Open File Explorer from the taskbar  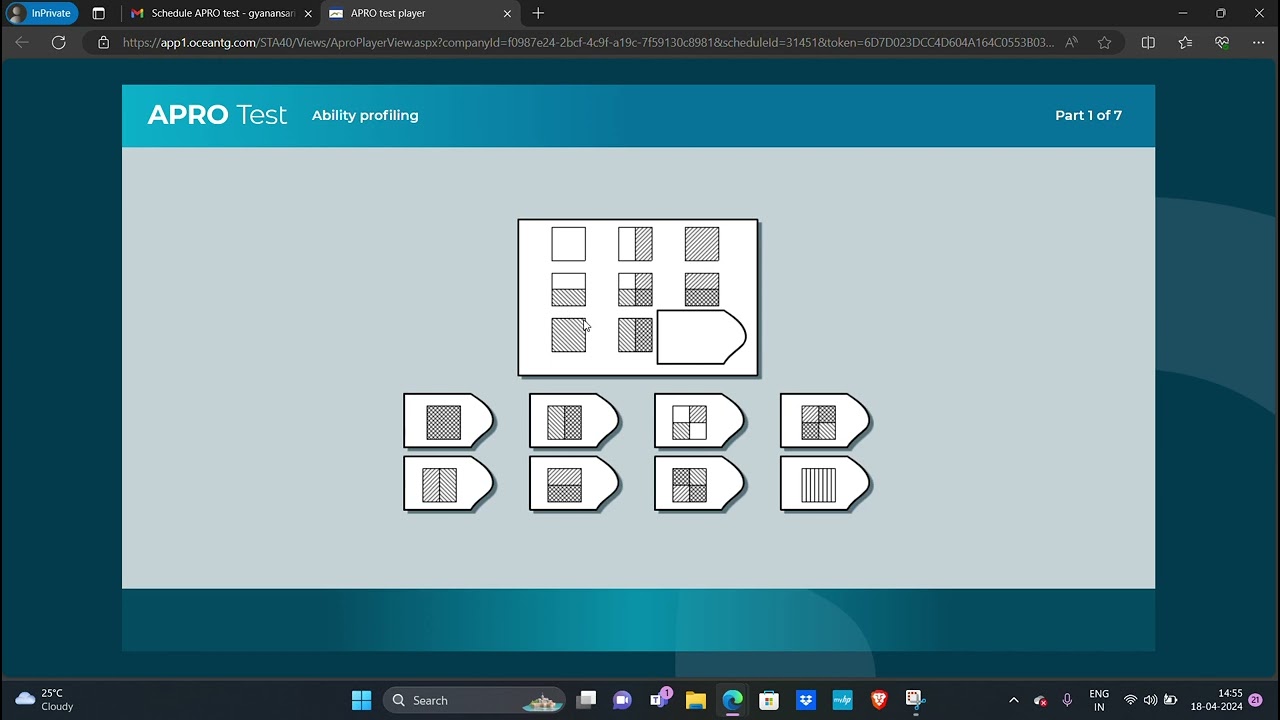click(696, 700)
